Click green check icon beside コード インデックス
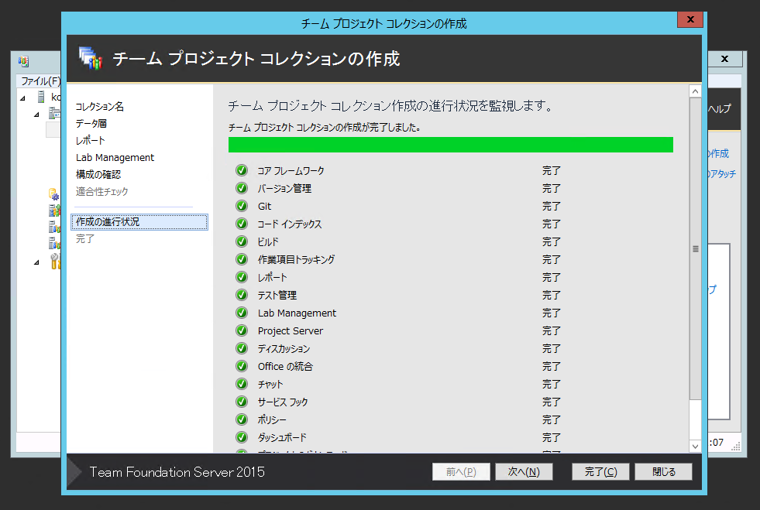The image size is (760, 510). pyautogui.click(x=241, y=223)
